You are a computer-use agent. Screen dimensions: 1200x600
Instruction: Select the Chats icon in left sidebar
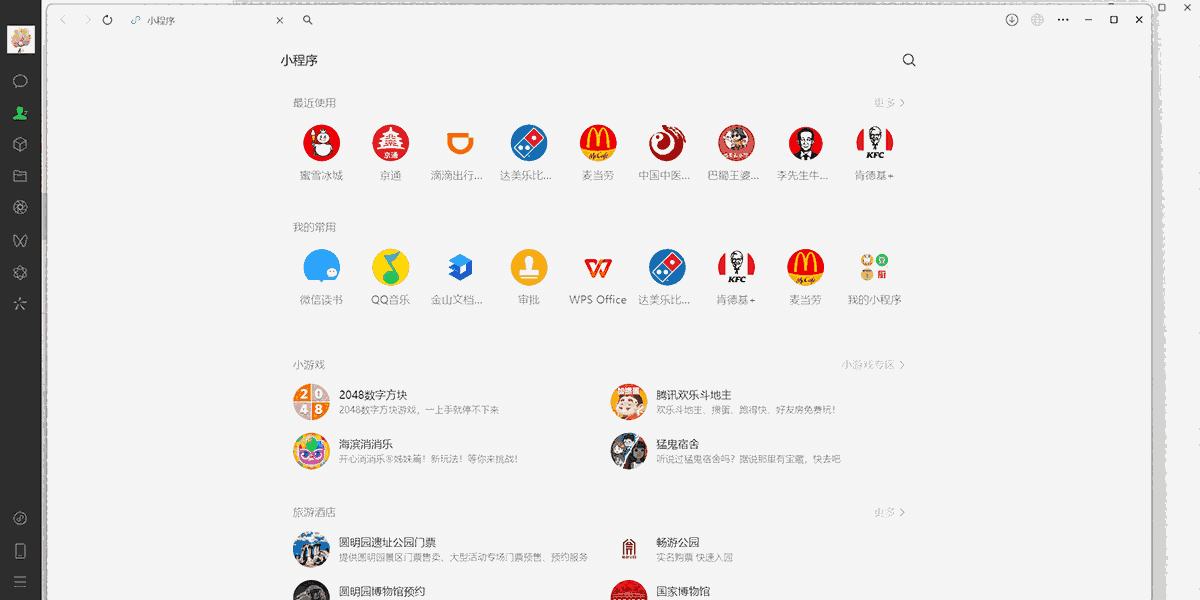tap(20, 81)
